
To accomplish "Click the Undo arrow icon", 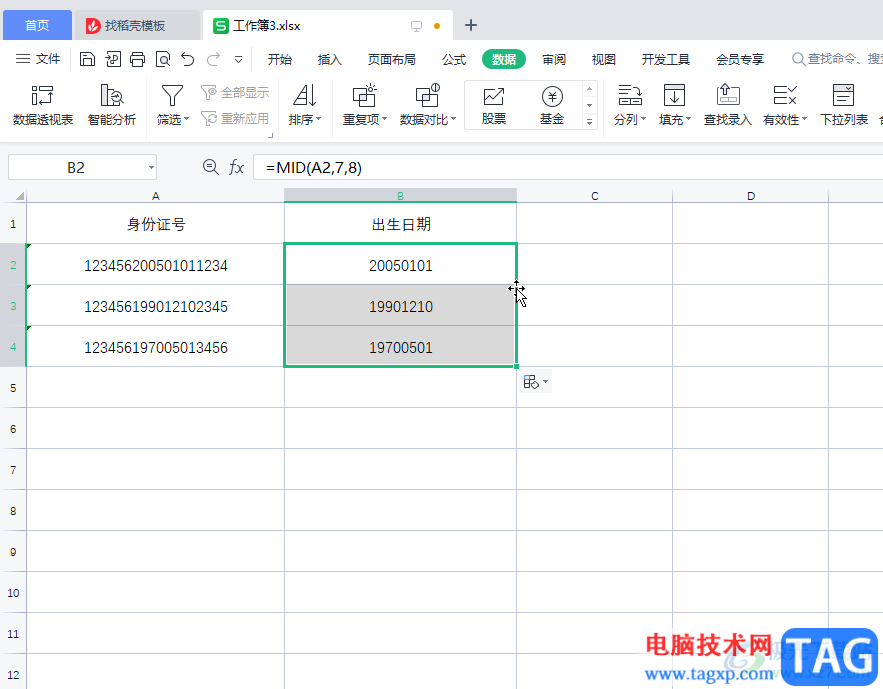I will tap(188, 59).
